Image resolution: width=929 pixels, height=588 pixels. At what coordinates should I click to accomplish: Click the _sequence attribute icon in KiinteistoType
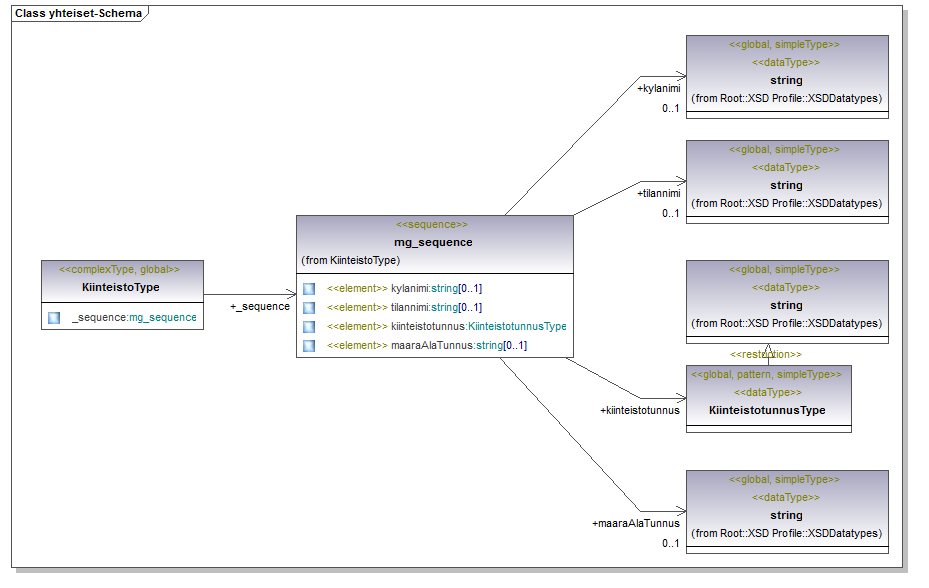coord(54,318)
